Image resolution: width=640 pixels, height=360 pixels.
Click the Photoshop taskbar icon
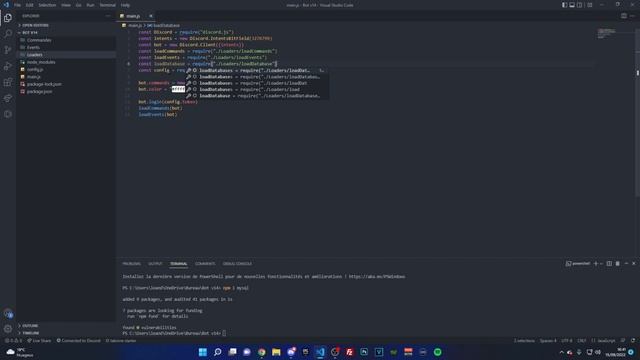click(364, 352)
